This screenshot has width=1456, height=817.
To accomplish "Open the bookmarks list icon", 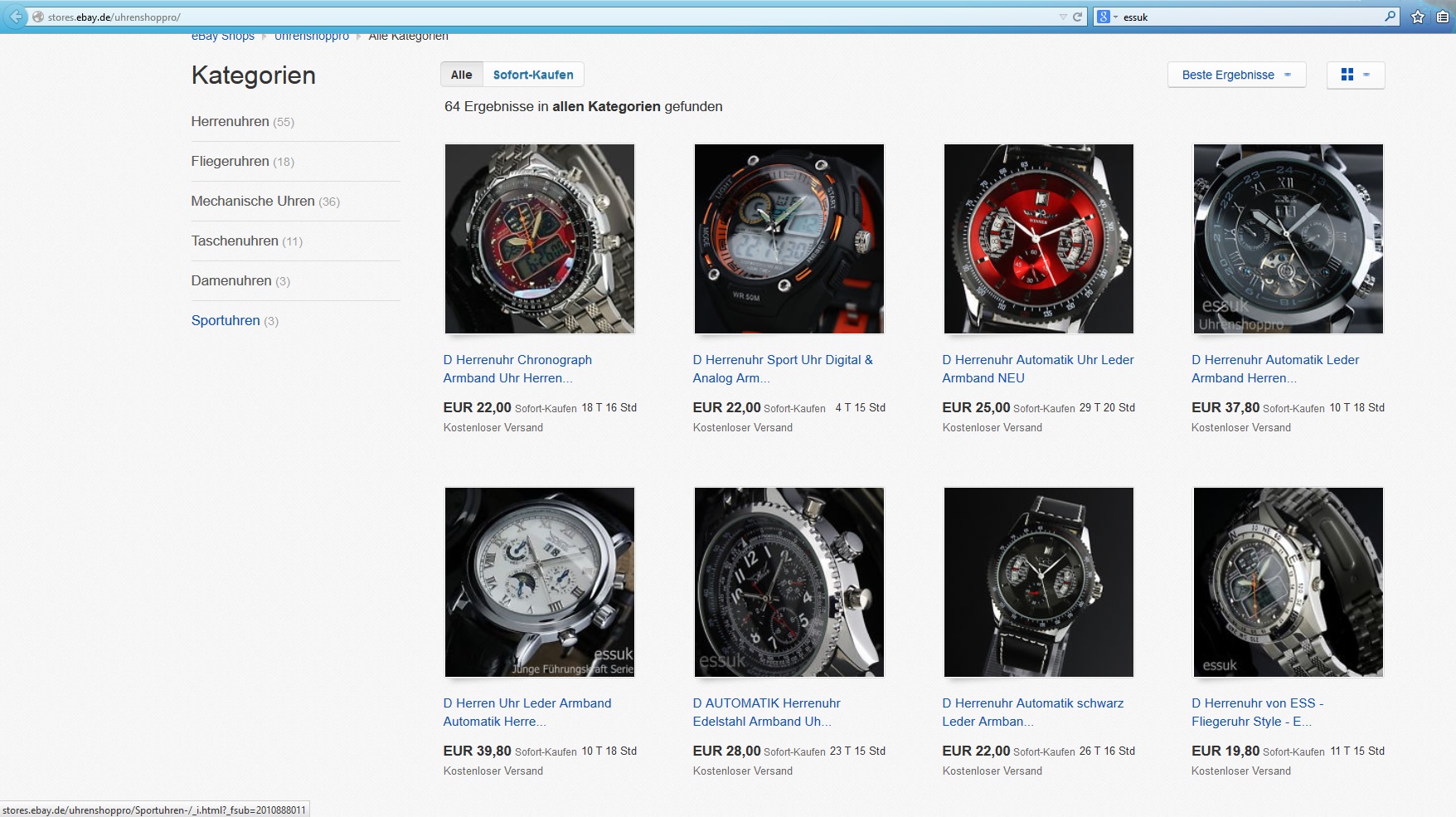I will [1444, 17].
